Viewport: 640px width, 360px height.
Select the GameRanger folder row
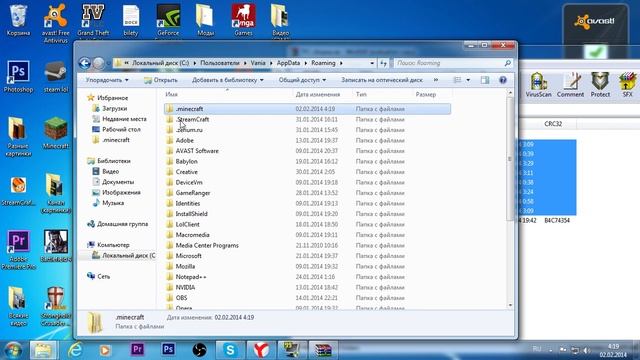307,193
